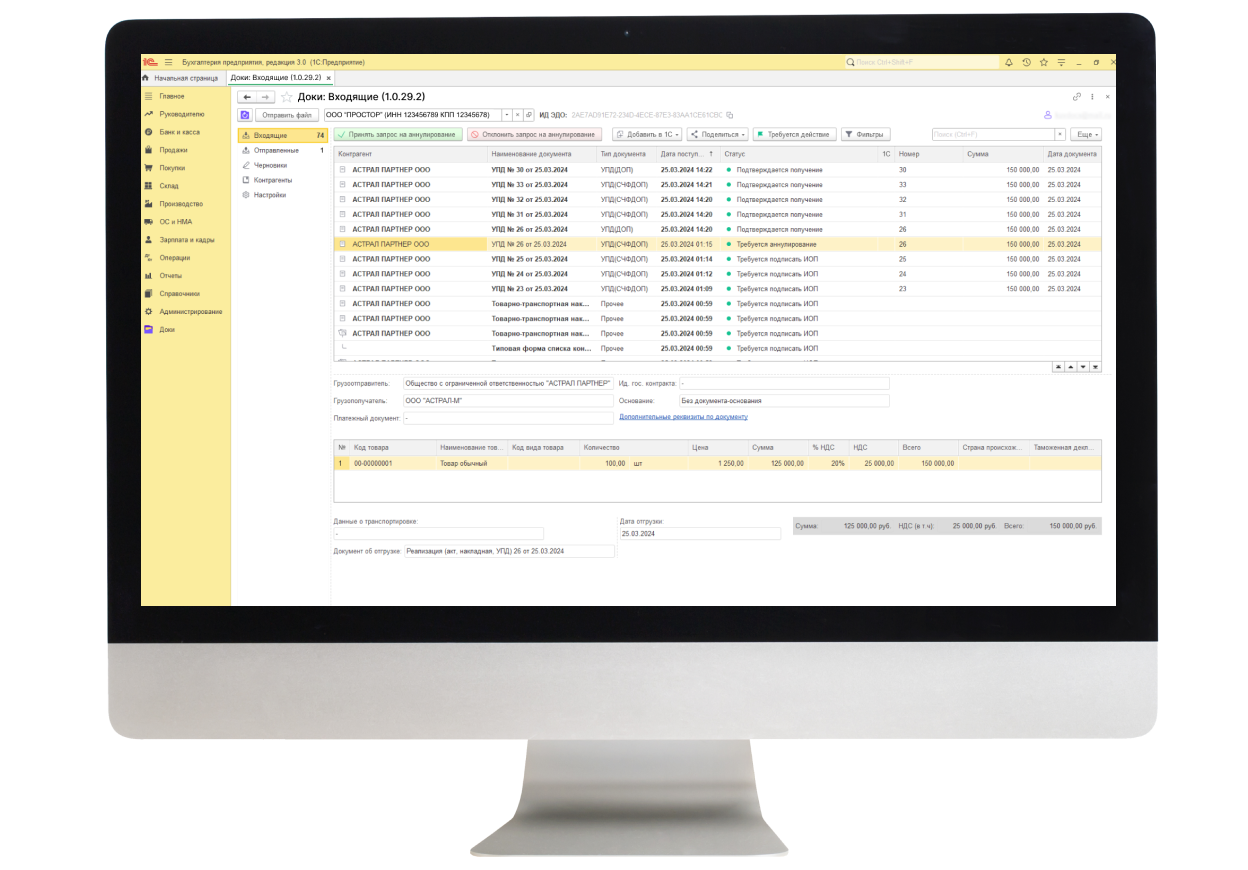Open the Отправленные folder

click(276, 150)
